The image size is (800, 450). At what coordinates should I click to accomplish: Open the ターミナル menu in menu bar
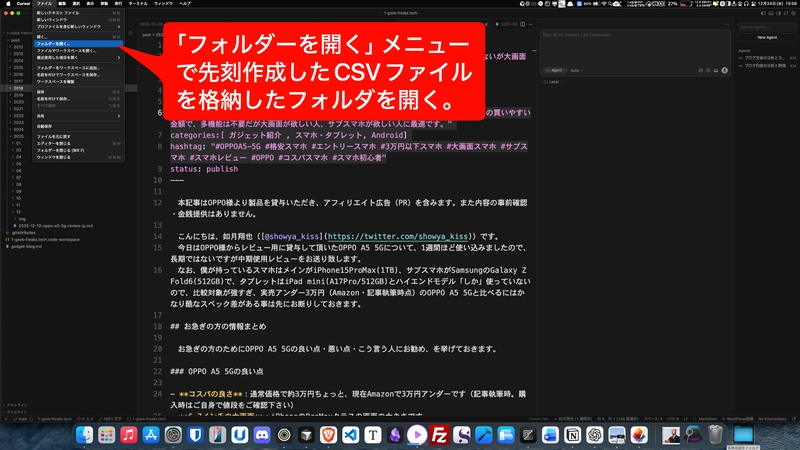(138, 4)
